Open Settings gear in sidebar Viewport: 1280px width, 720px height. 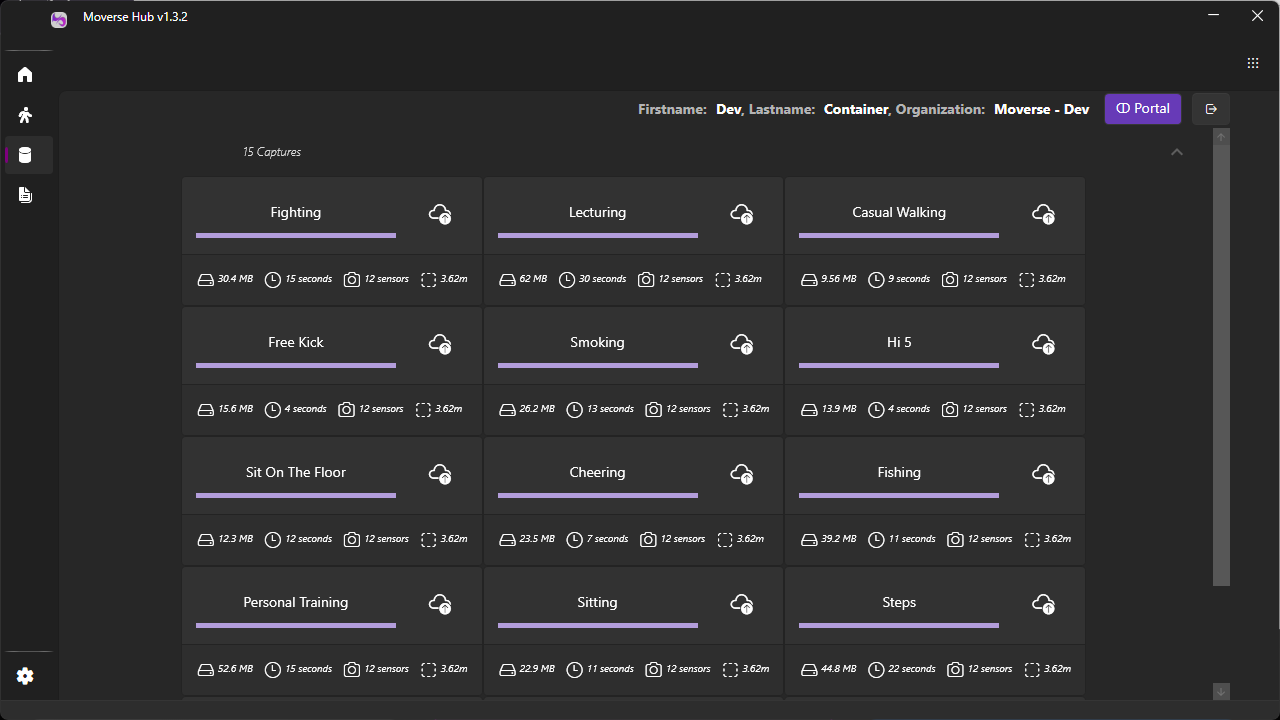[25, 676]
